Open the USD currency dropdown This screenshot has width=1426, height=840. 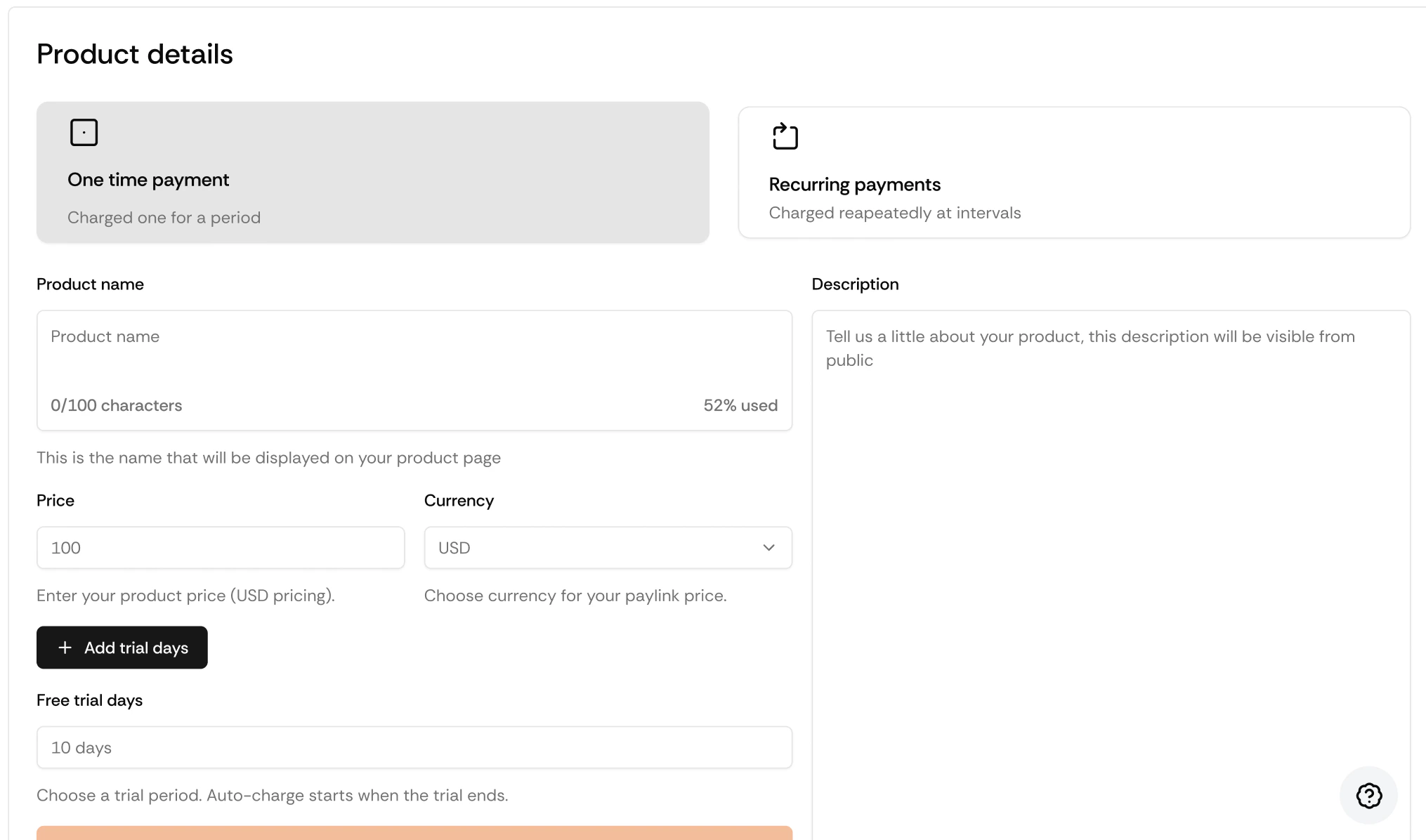tap(597, 548)
